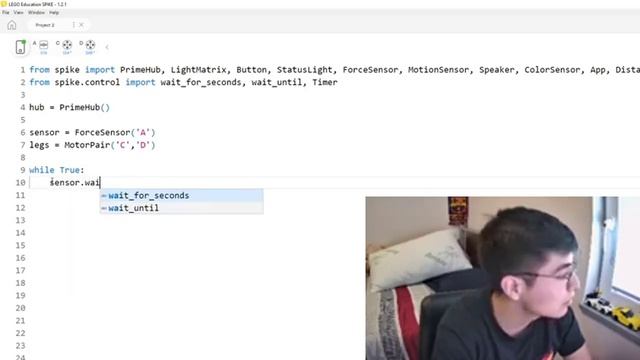Click 'PrimeHub' in the first import line
The height and width of the screenshot is (360, 640).
[x=140, y=70]
